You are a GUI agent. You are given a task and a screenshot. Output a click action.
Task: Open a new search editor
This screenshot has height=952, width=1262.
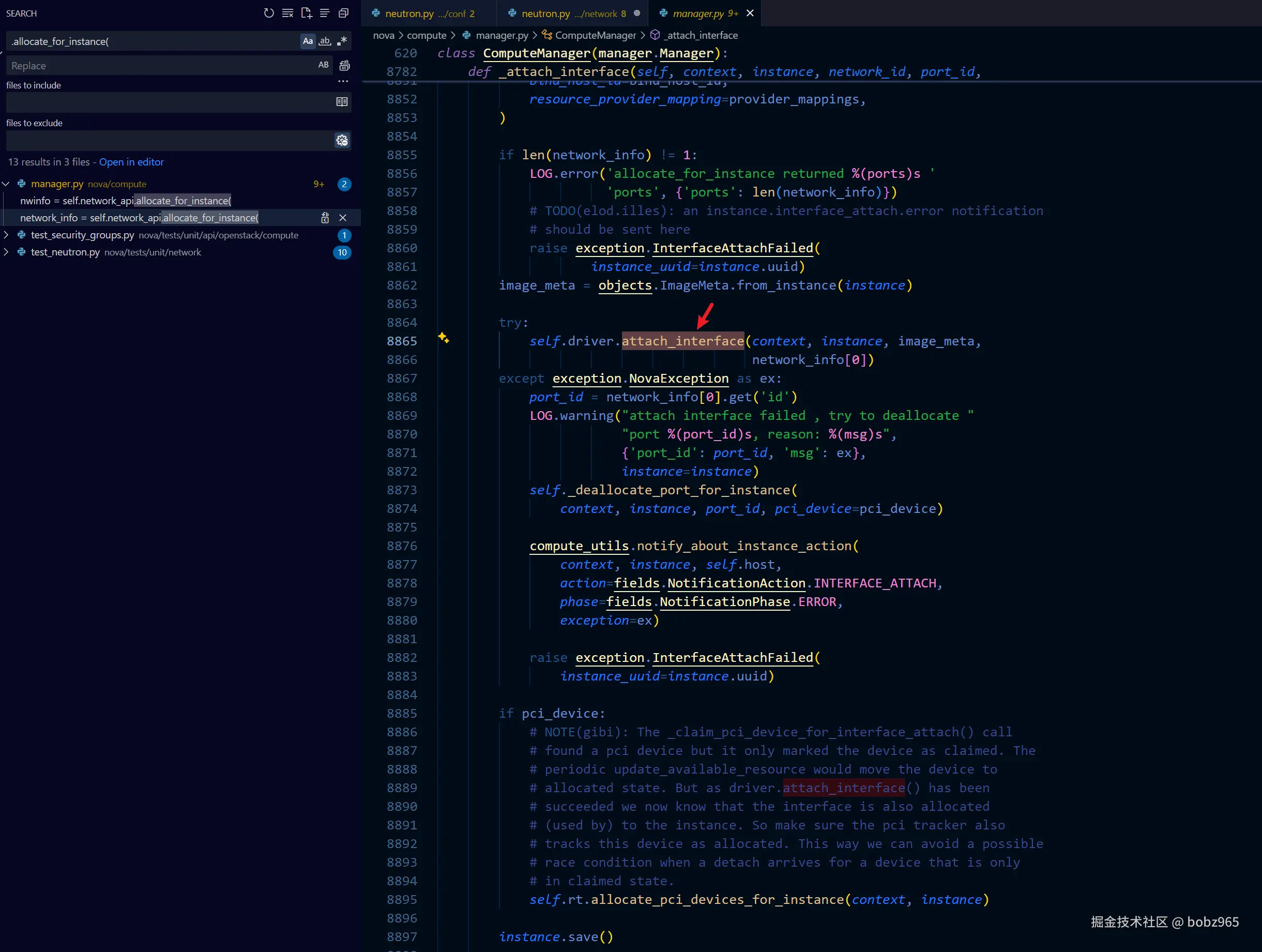tap(307, 12)
